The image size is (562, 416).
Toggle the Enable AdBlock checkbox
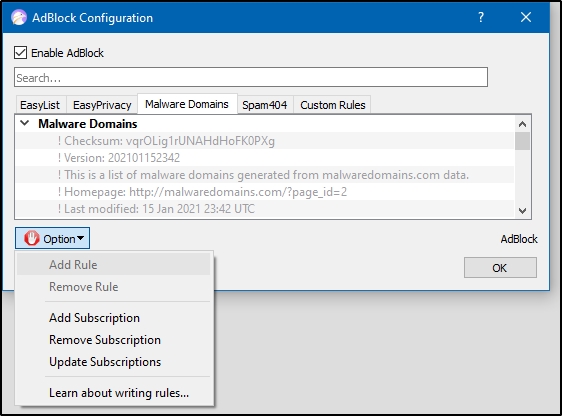point(20,53)
